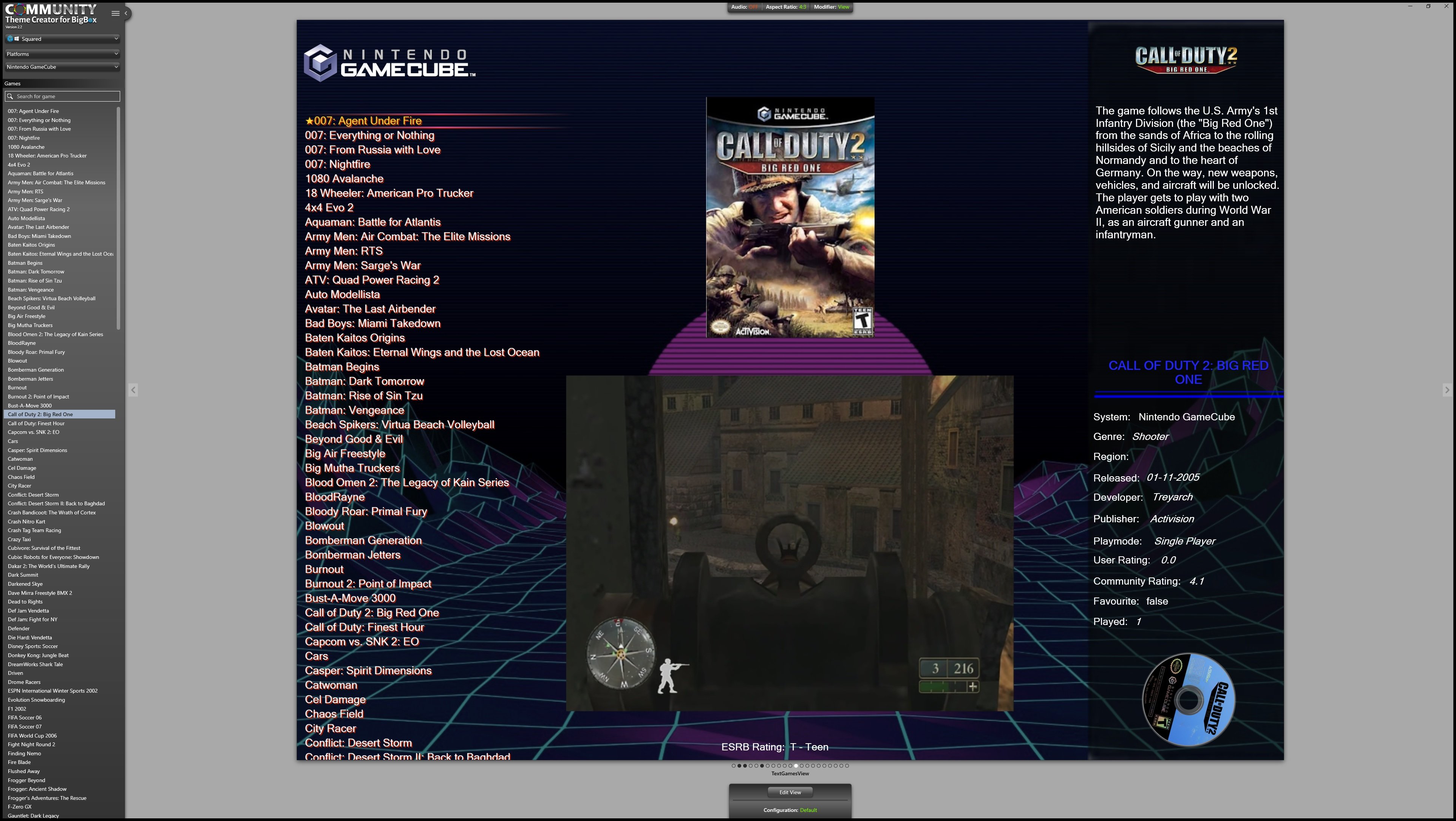Go to next view with right arrow

coord(1447,390)
